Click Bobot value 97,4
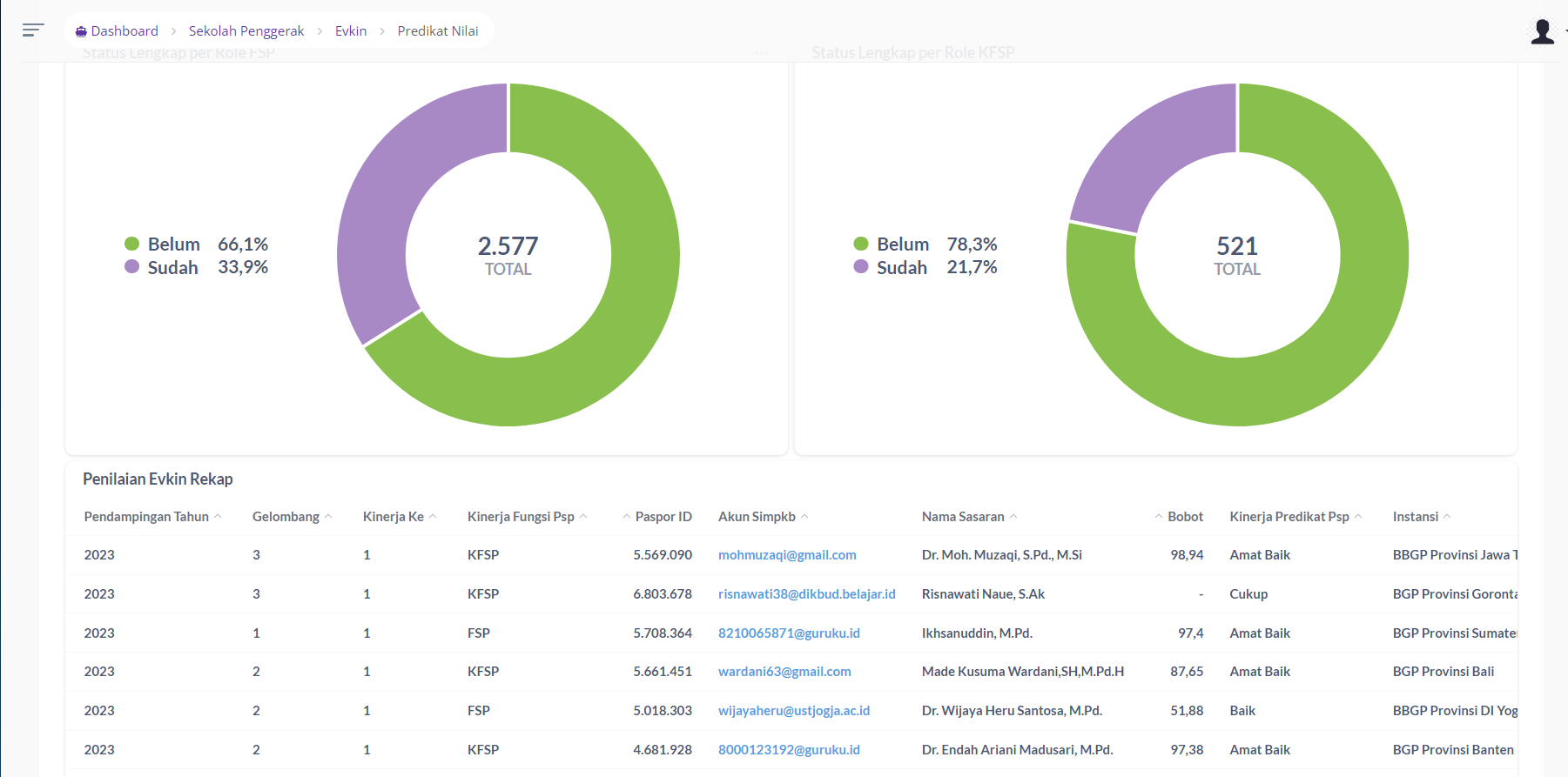The height and width of the screenshot is (777, 1568). pos(1190,633)
